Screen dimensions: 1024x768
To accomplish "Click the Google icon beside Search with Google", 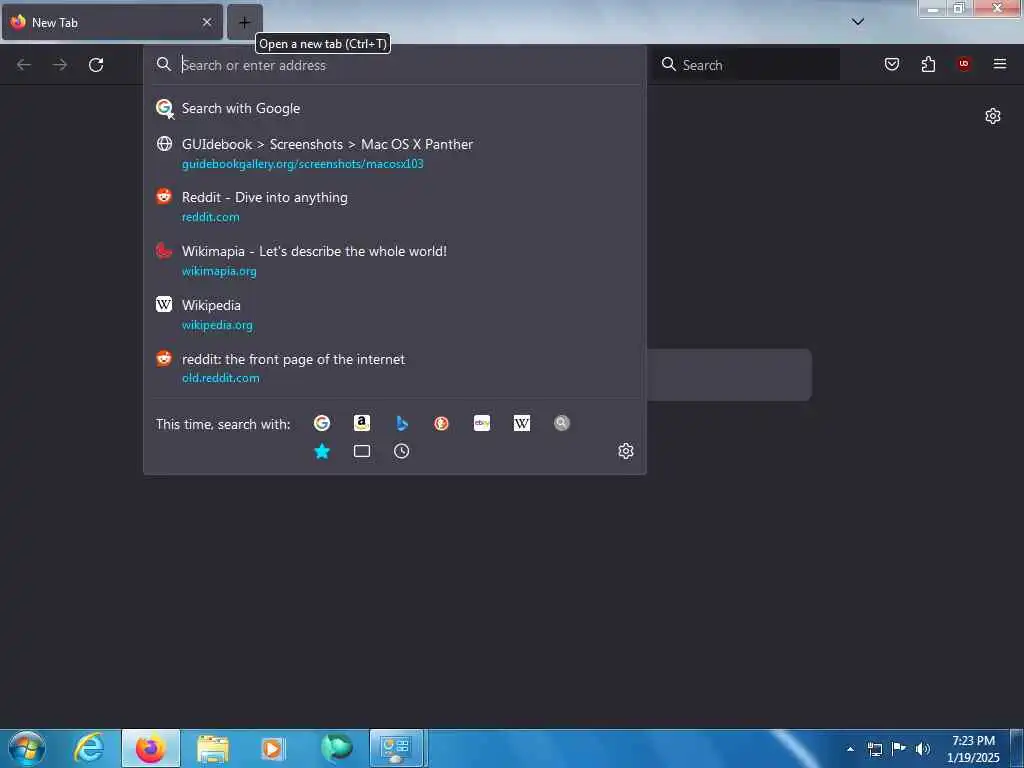I will point(165,108).
